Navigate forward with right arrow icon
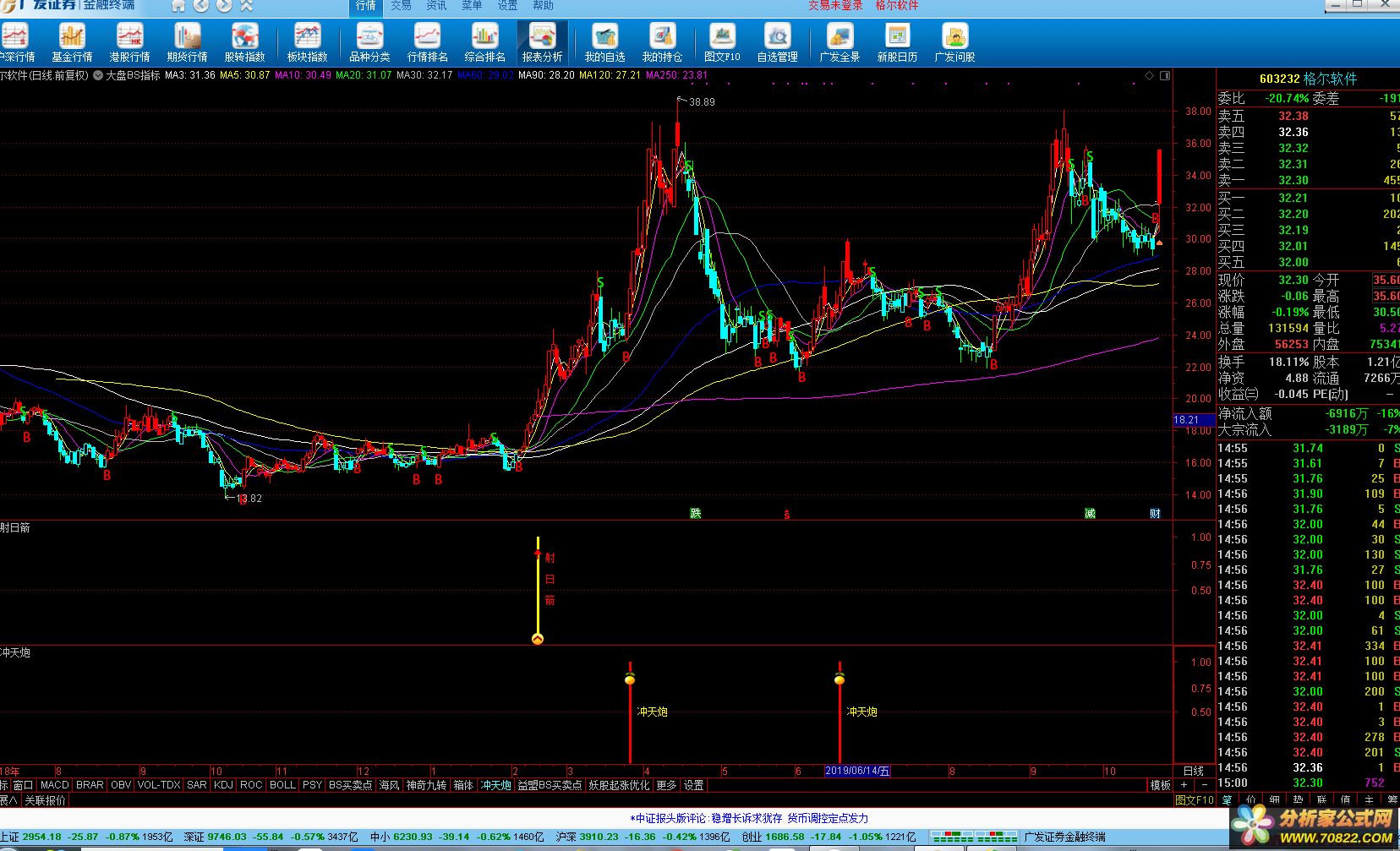1400x851 pixels. tap(223, 6)
